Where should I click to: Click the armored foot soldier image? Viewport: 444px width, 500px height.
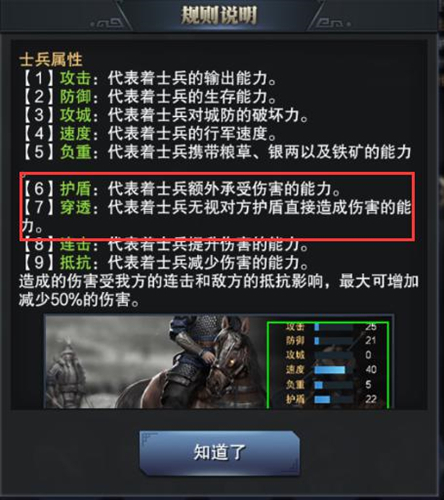[67, 375]
